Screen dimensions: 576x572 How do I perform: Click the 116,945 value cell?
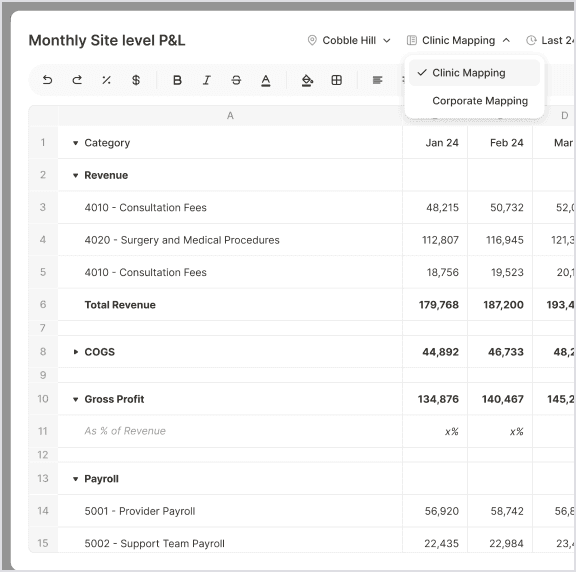coord(500,240)
